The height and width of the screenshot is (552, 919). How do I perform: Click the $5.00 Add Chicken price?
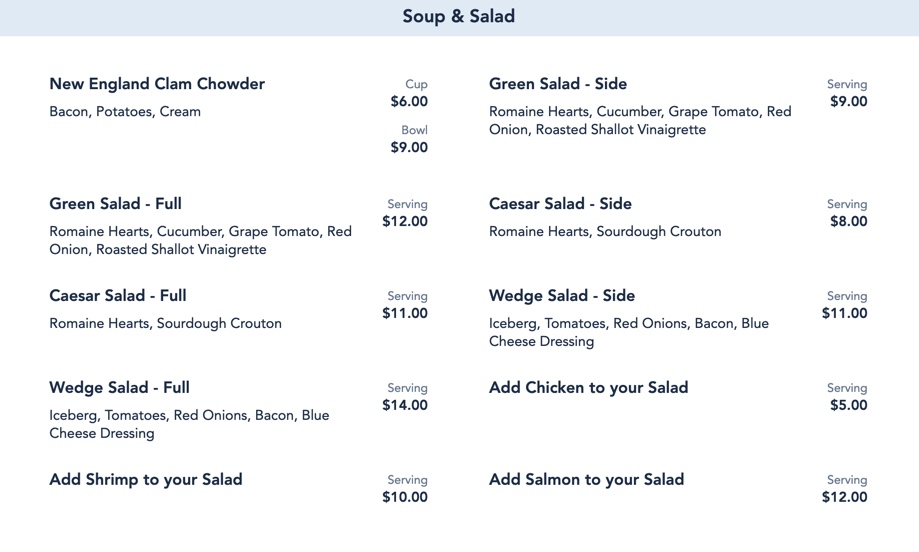[x=848, y=405]
